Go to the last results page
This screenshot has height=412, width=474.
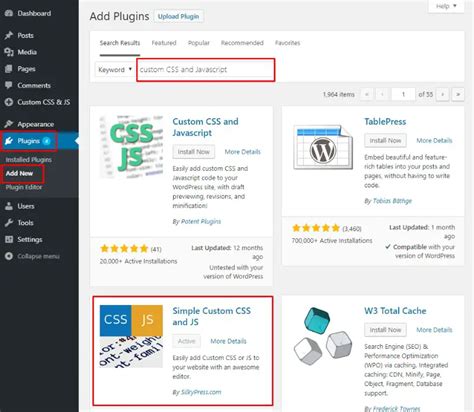click(458, 94)
